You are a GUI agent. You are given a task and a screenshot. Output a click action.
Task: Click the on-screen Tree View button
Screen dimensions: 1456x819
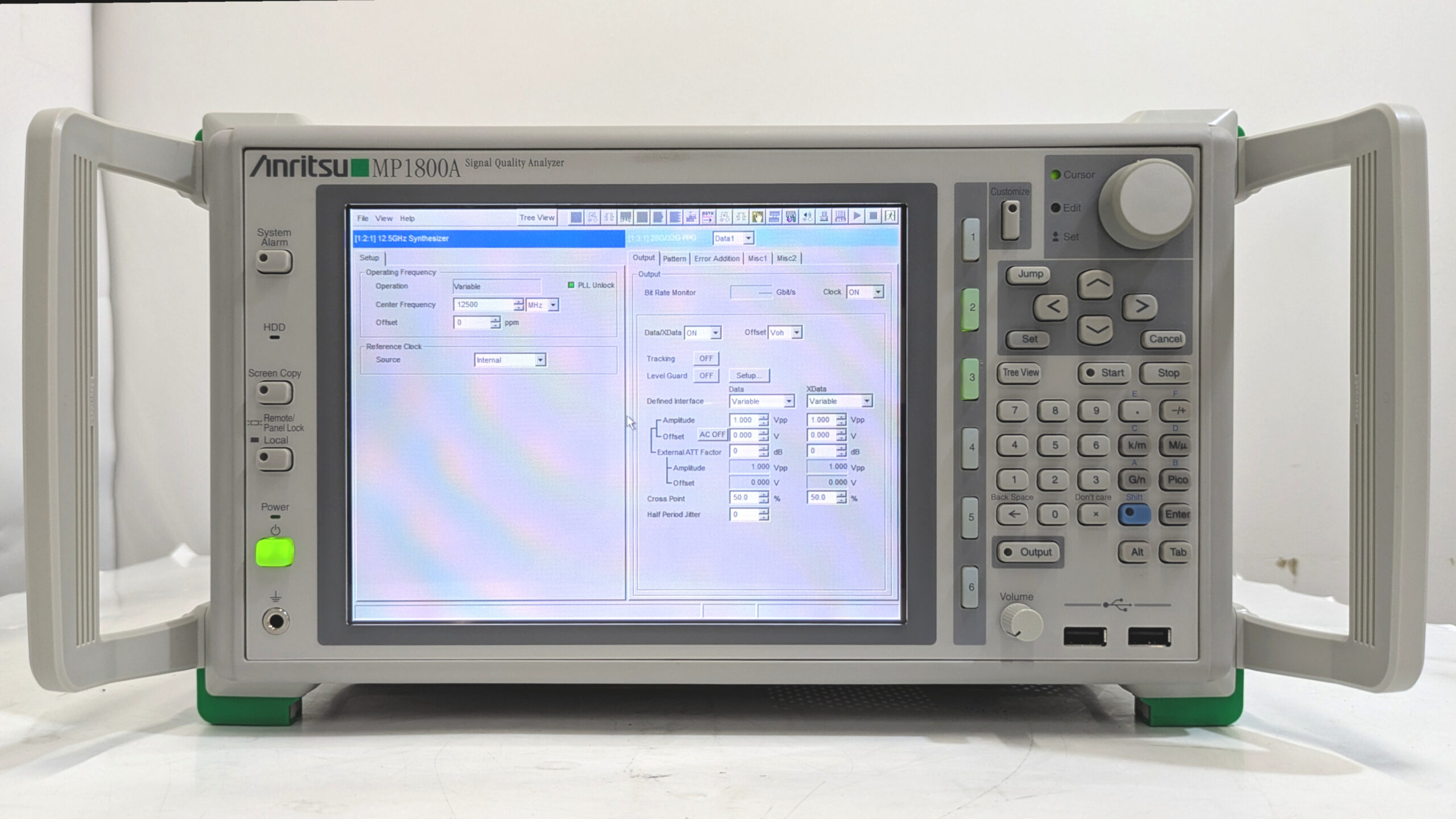tap(536, 218)
